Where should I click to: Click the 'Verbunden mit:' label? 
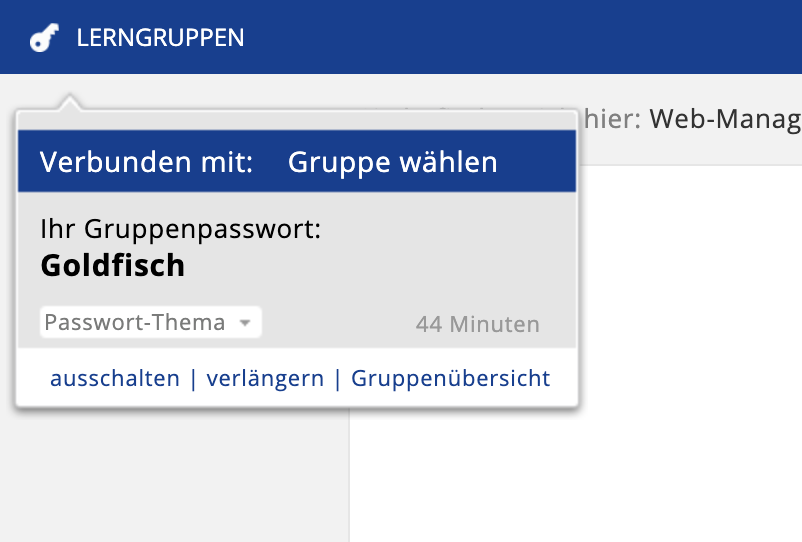[147, 162]
